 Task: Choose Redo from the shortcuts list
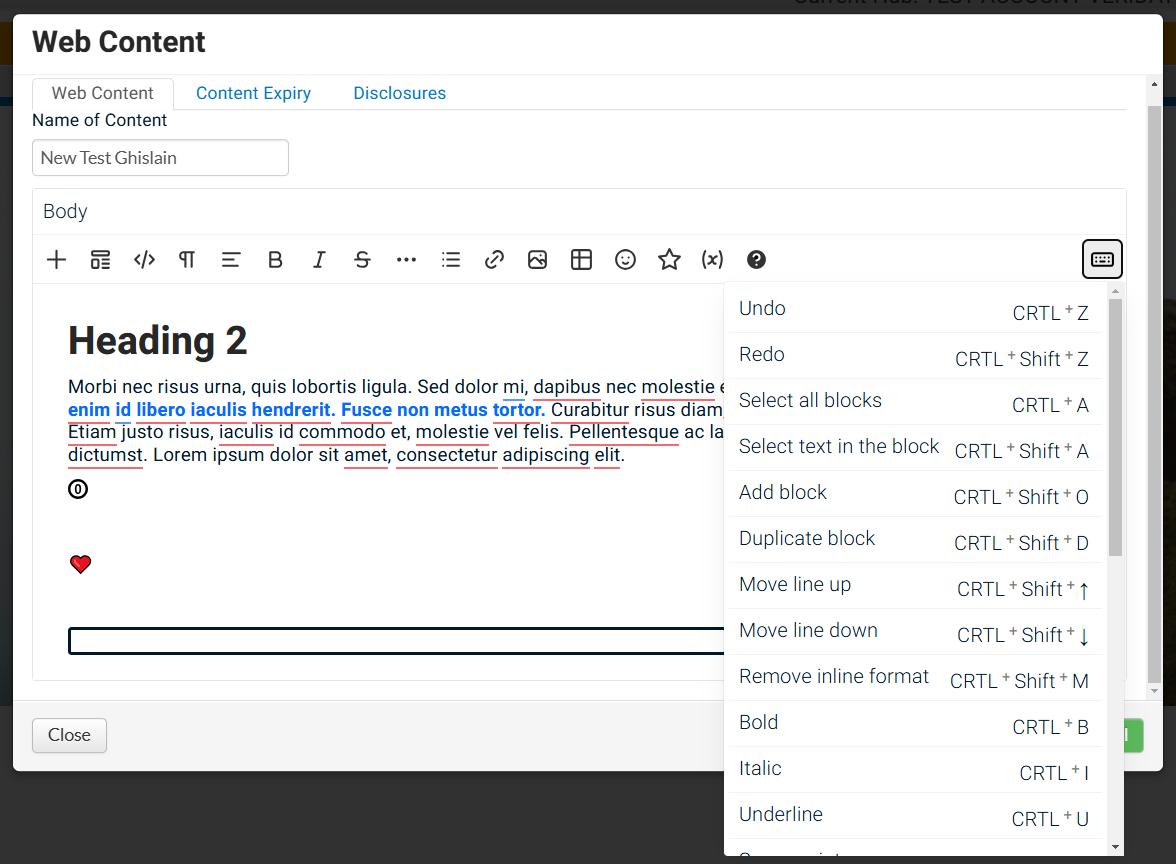click(x=914, y=356)
